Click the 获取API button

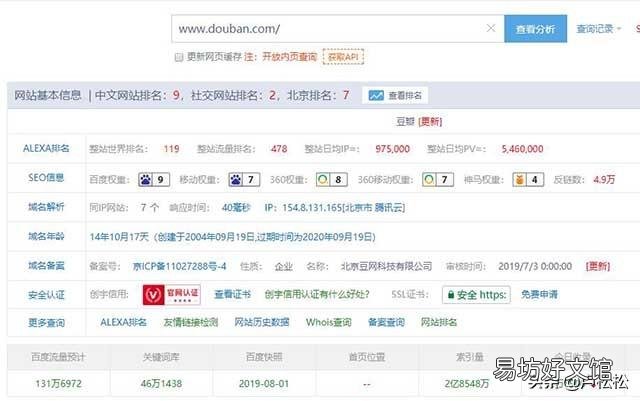tap(343, 57)
